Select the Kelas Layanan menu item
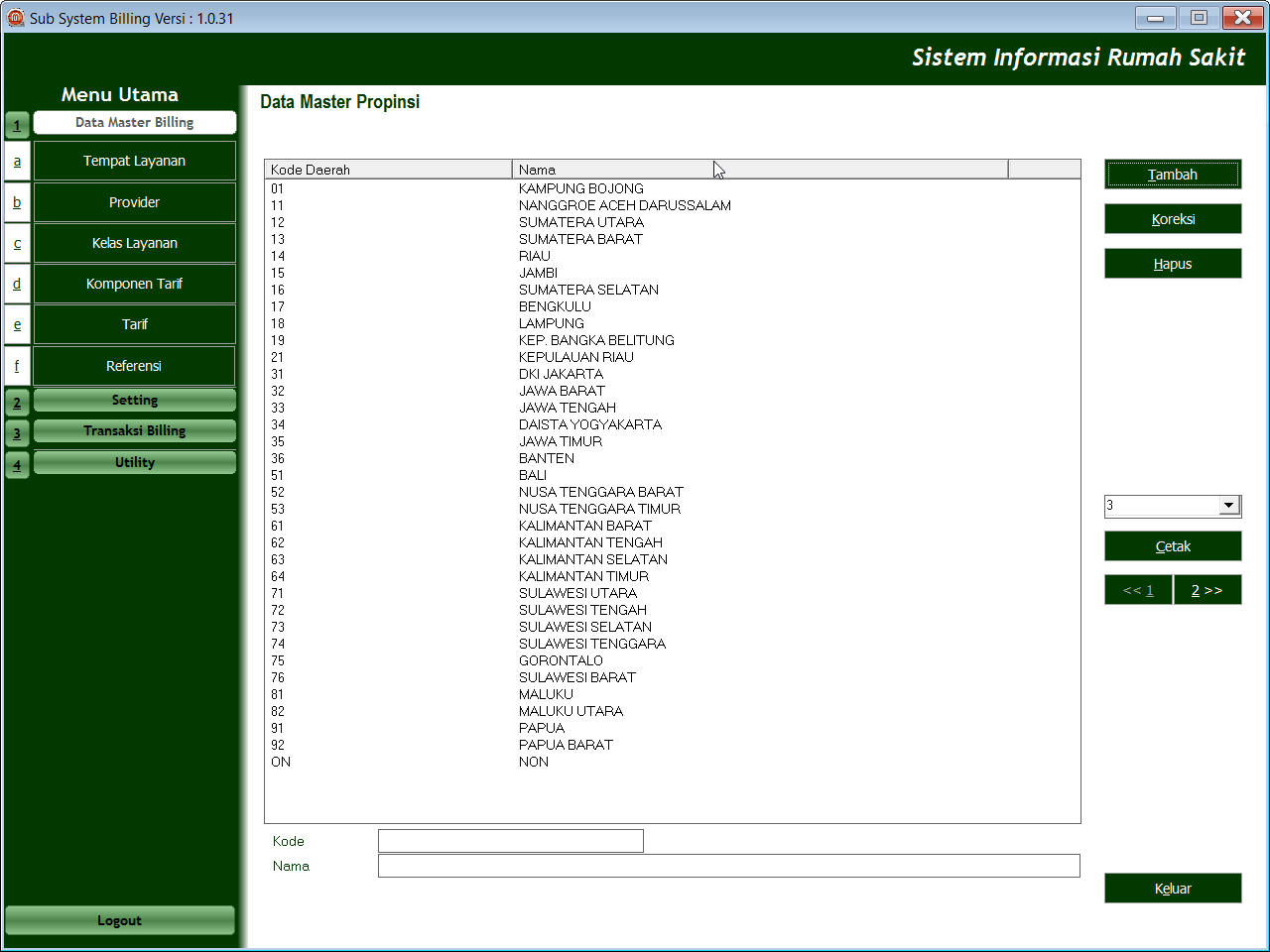The image size is (1270, 952). click(x=134, y=243)
